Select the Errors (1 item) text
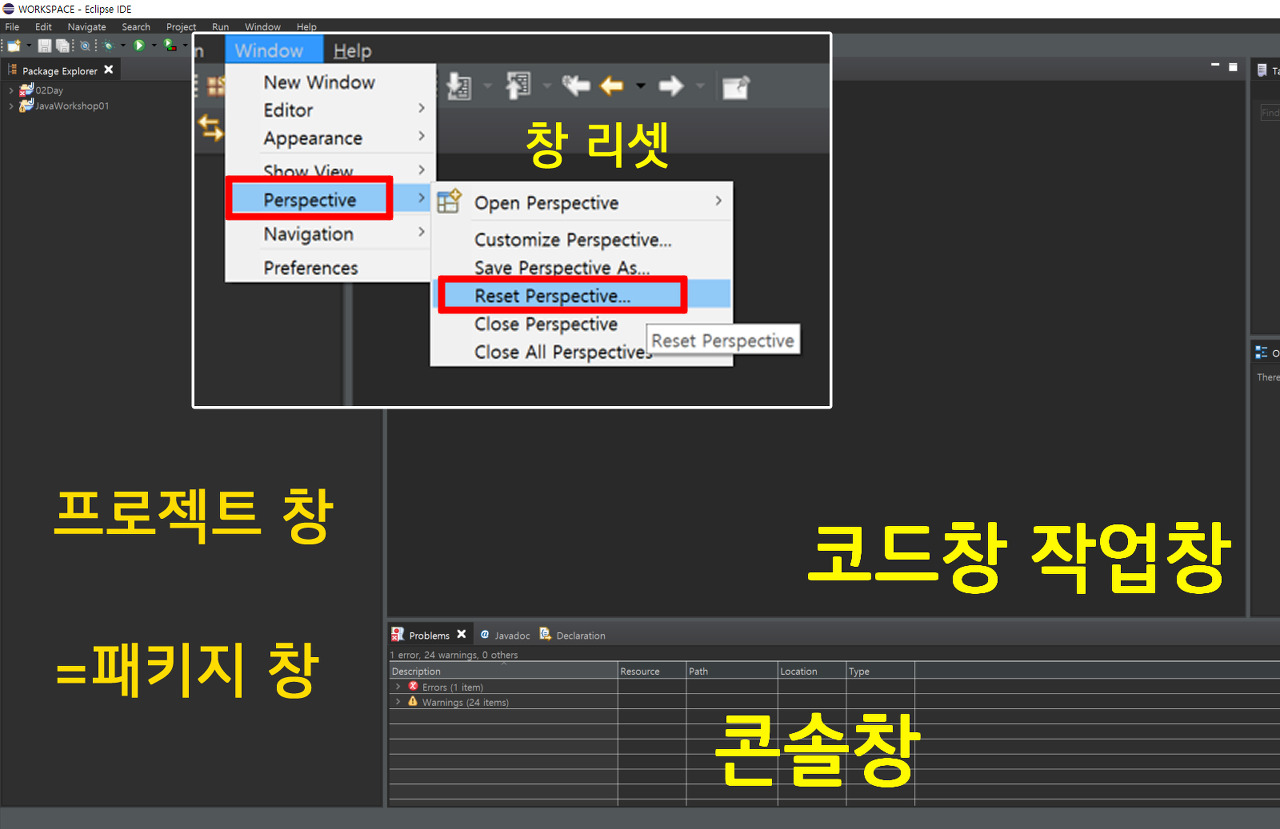The height and width of the screenshot is (829, 1280). pyautogui.click(x=452, y=687)
